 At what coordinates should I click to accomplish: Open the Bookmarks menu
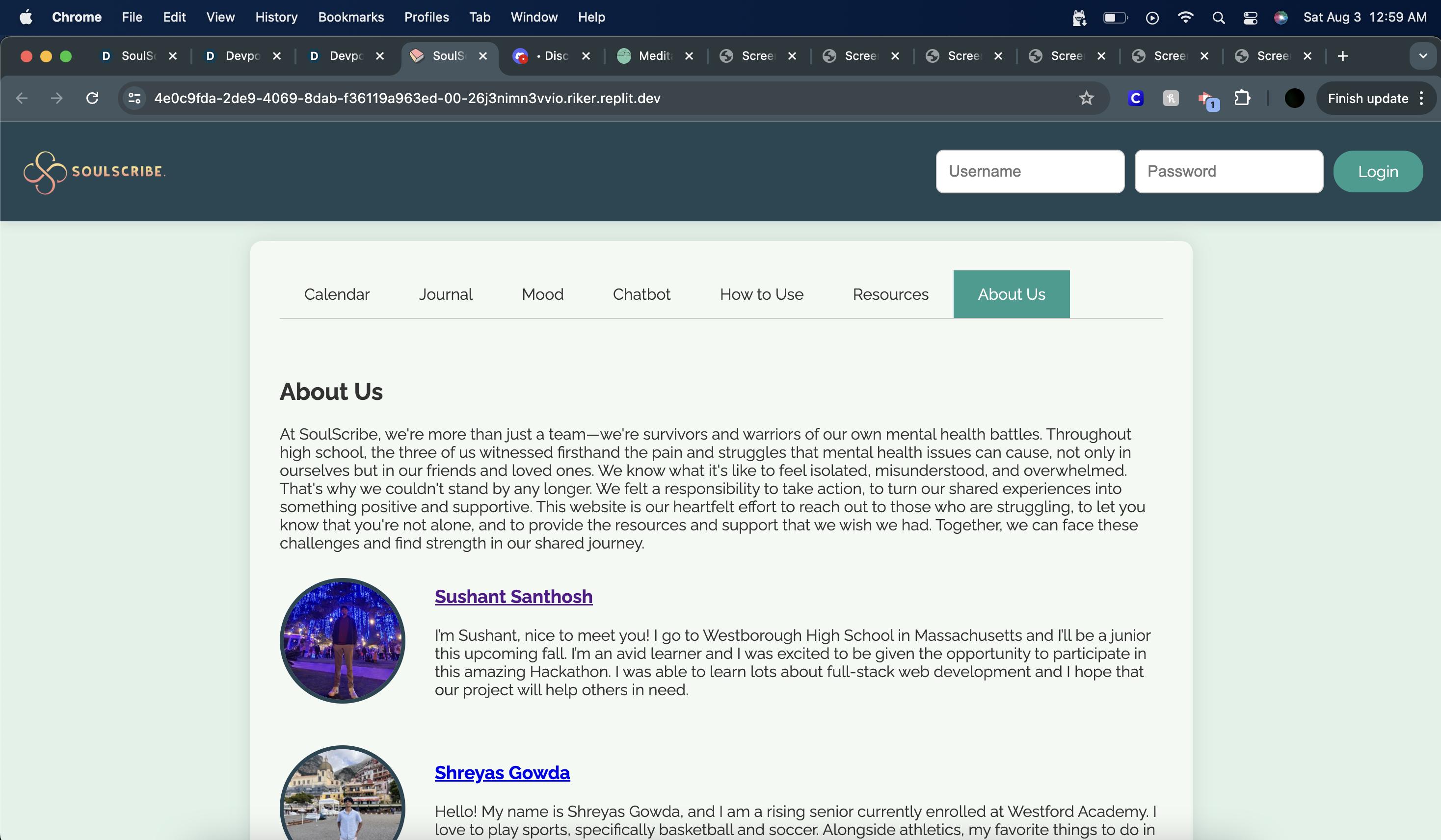(x=350, y=17)
